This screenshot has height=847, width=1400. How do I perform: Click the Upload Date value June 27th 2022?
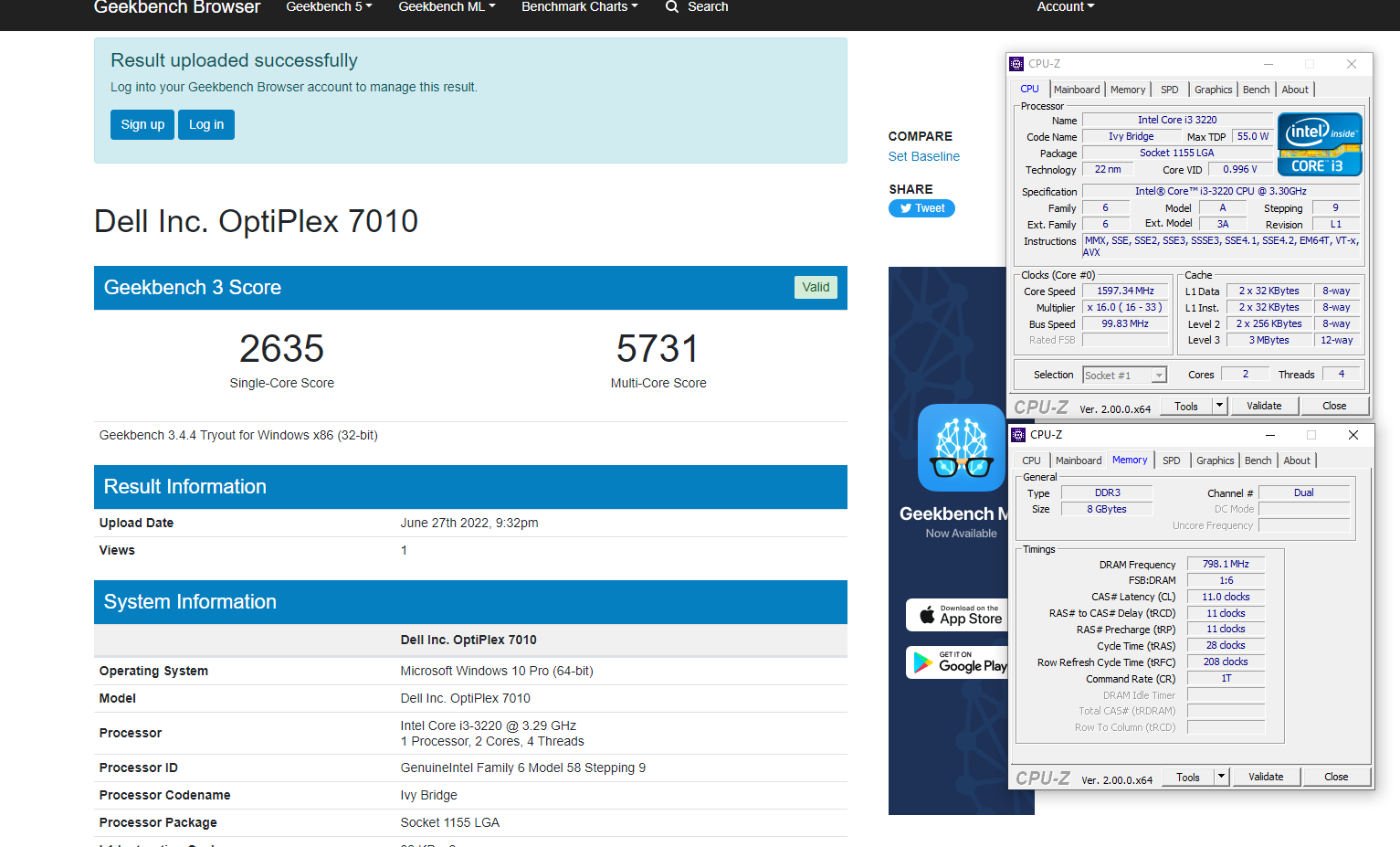pos(469,523)
